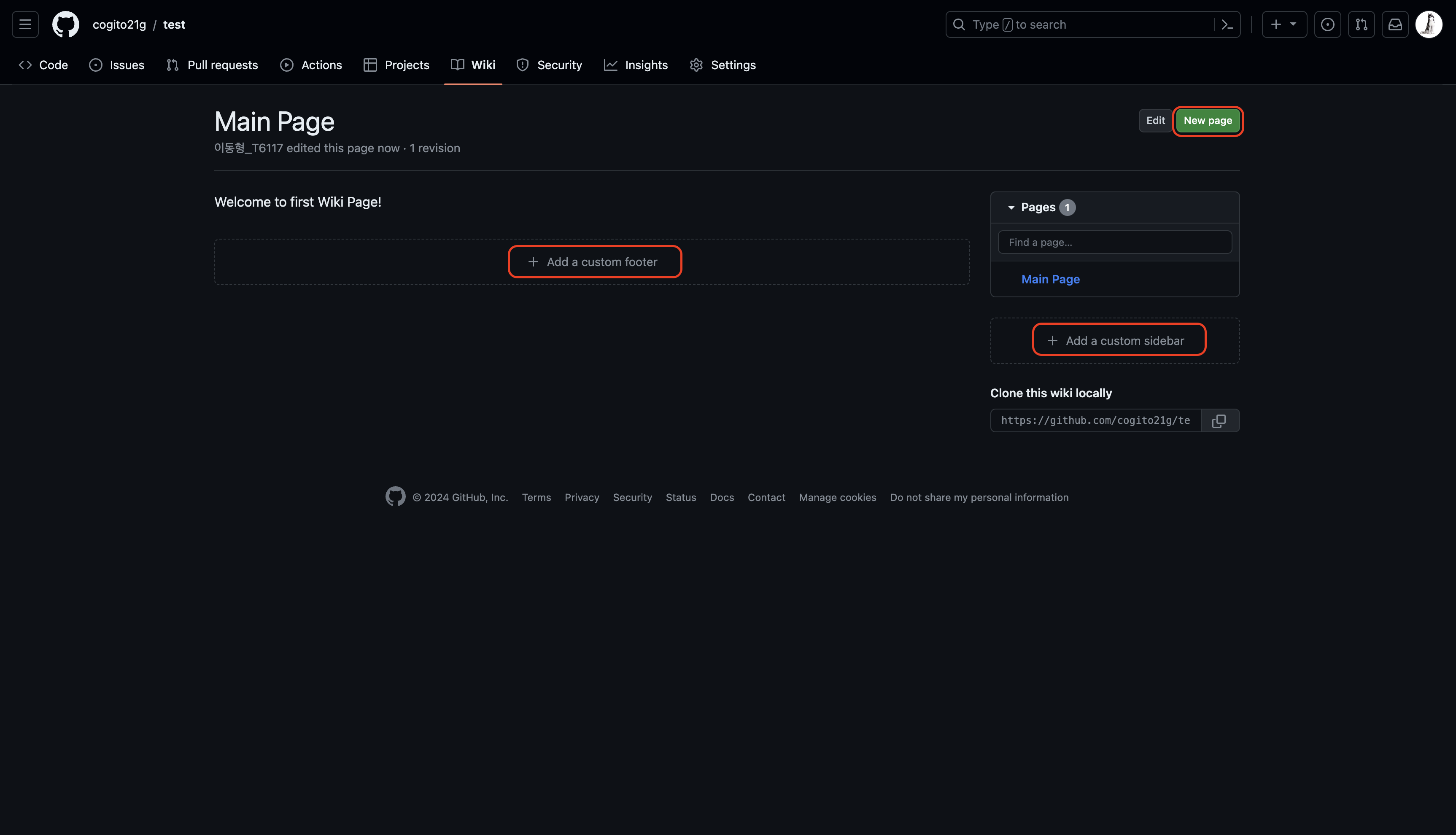
Task: Click the GitHub Octocat logo
Action: pos(65,24)
